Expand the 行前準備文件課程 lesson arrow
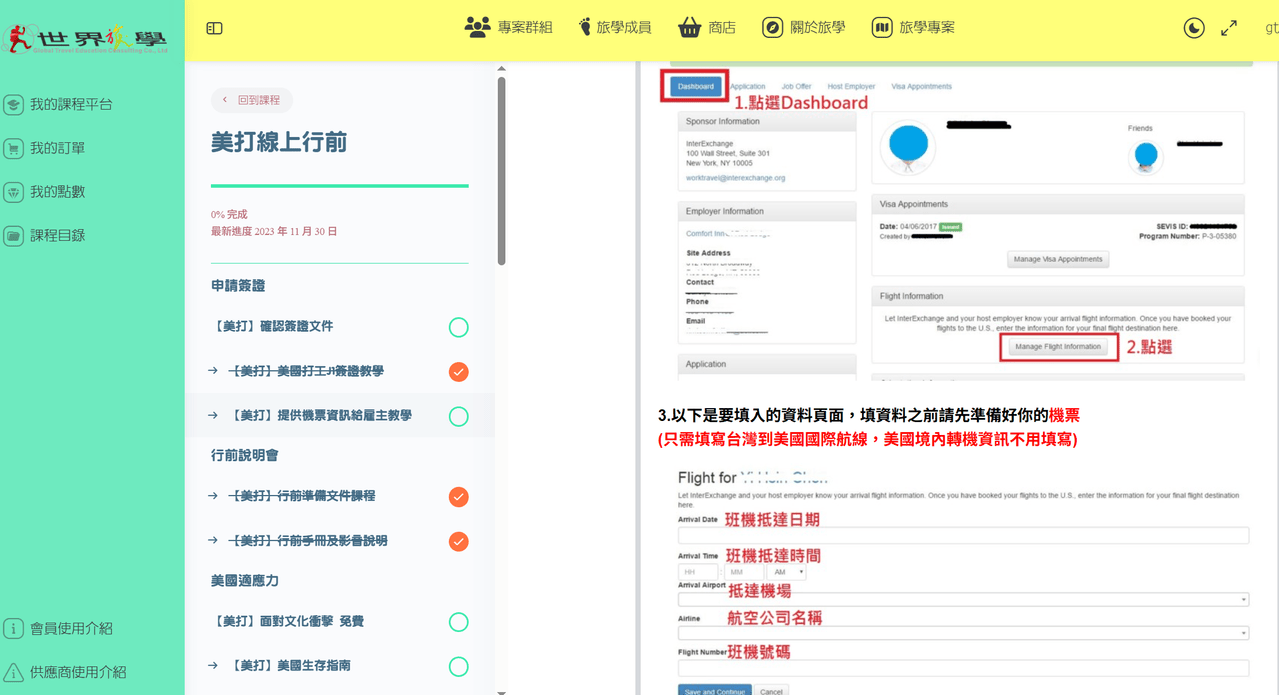This screenshot has height=695, width=1279. point(213,495)
